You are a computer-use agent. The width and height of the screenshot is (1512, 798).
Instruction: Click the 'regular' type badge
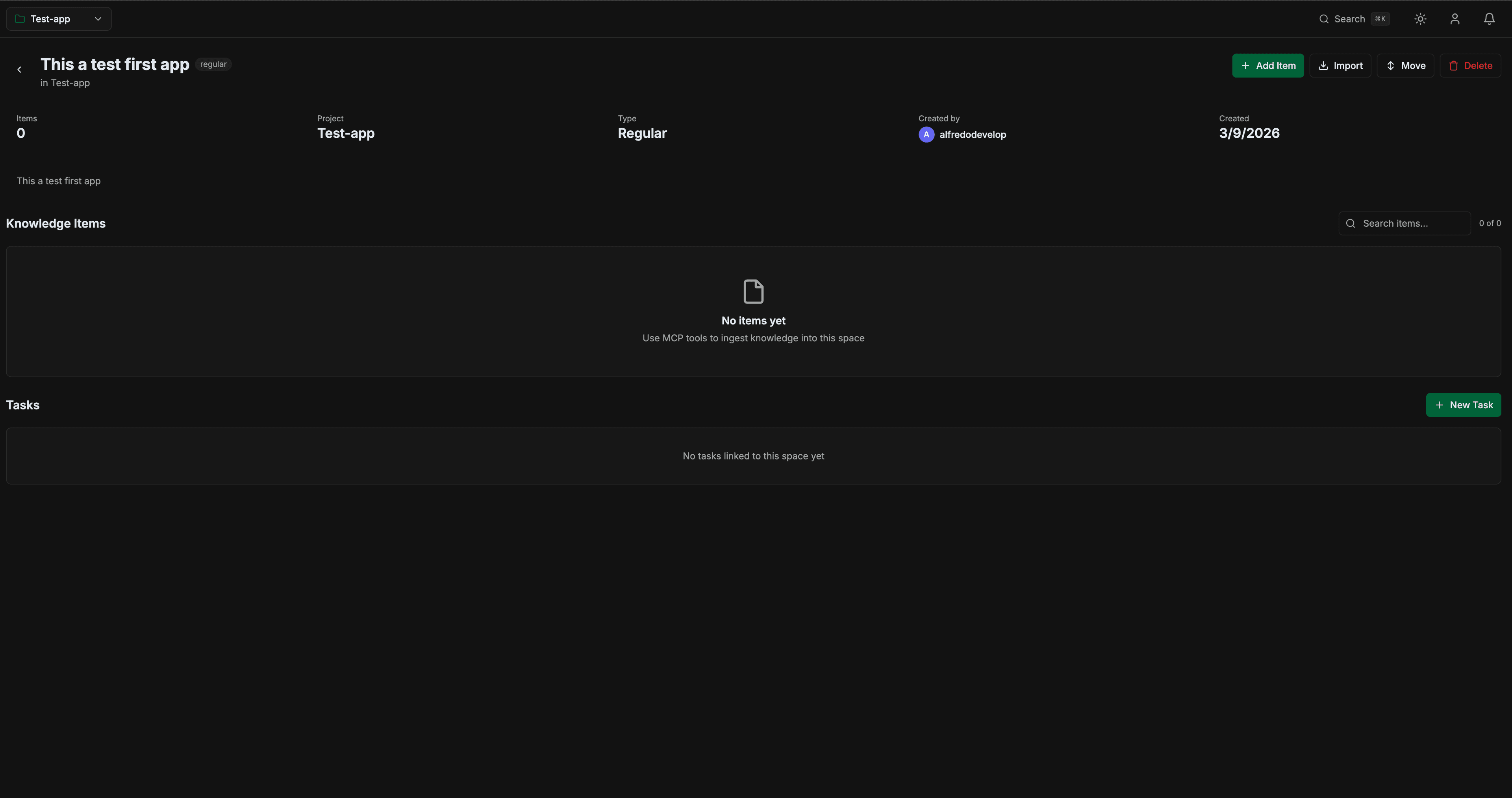213,63
